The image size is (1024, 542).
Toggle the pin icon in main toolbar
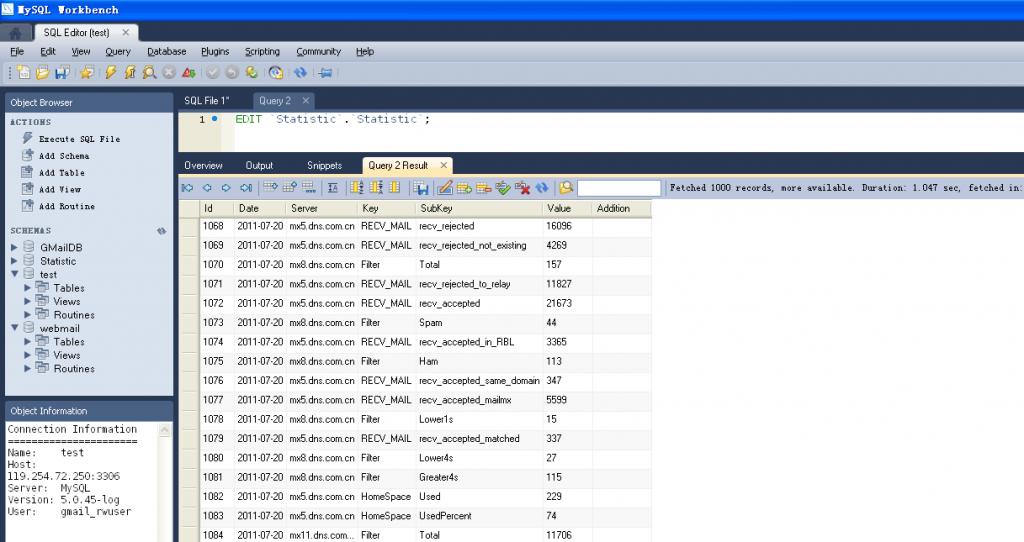tap(325, 72)
